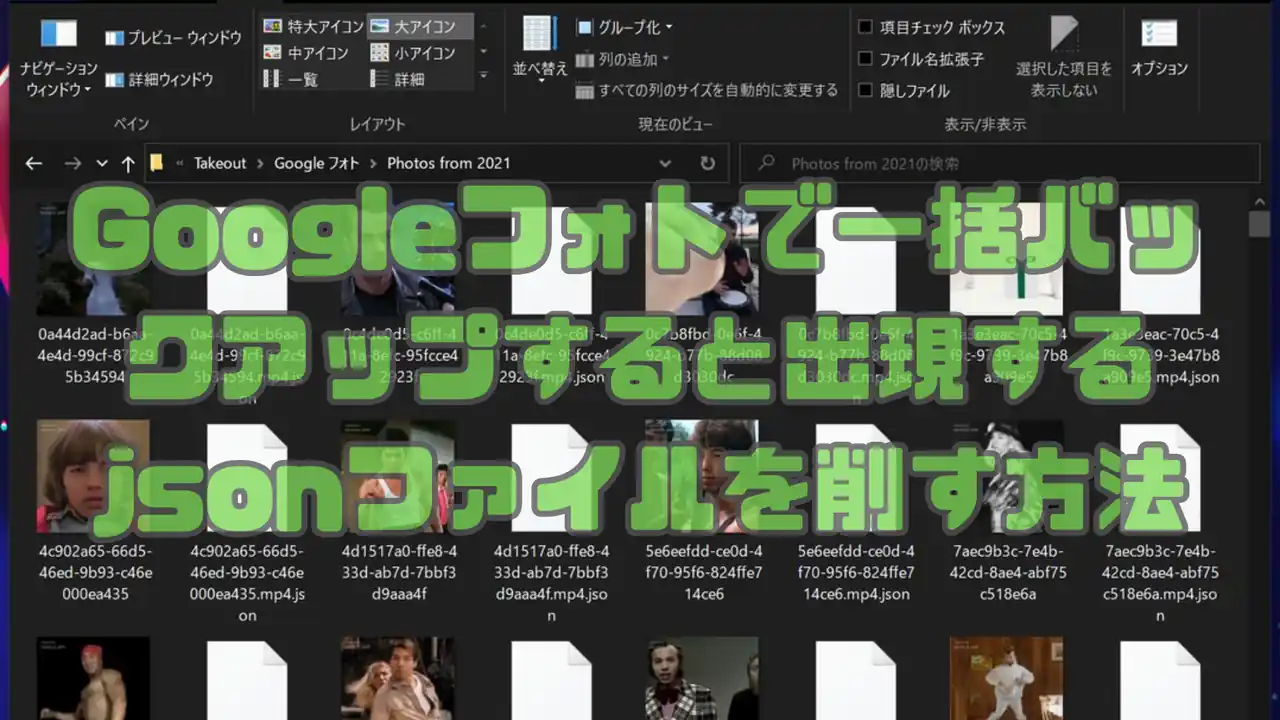
Task: Toggle the 詳細ウィンドウ pane
Action: coord(159,80)
